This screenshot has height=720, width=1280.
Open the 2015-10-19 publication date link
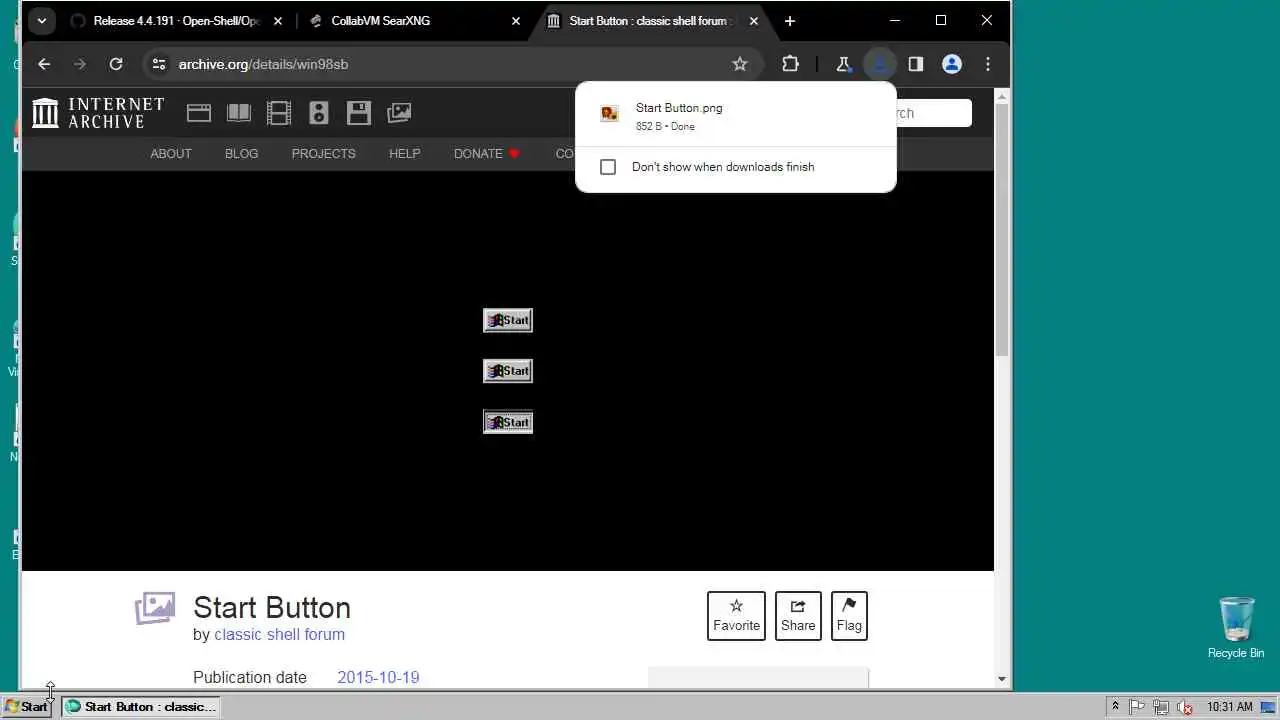[378, 677]
